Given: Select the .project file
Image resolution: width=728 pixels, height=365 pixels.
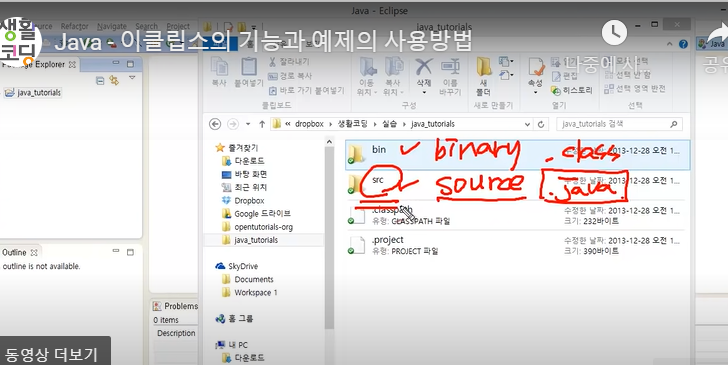Looking at the screenshot, I should coord(518,245).
